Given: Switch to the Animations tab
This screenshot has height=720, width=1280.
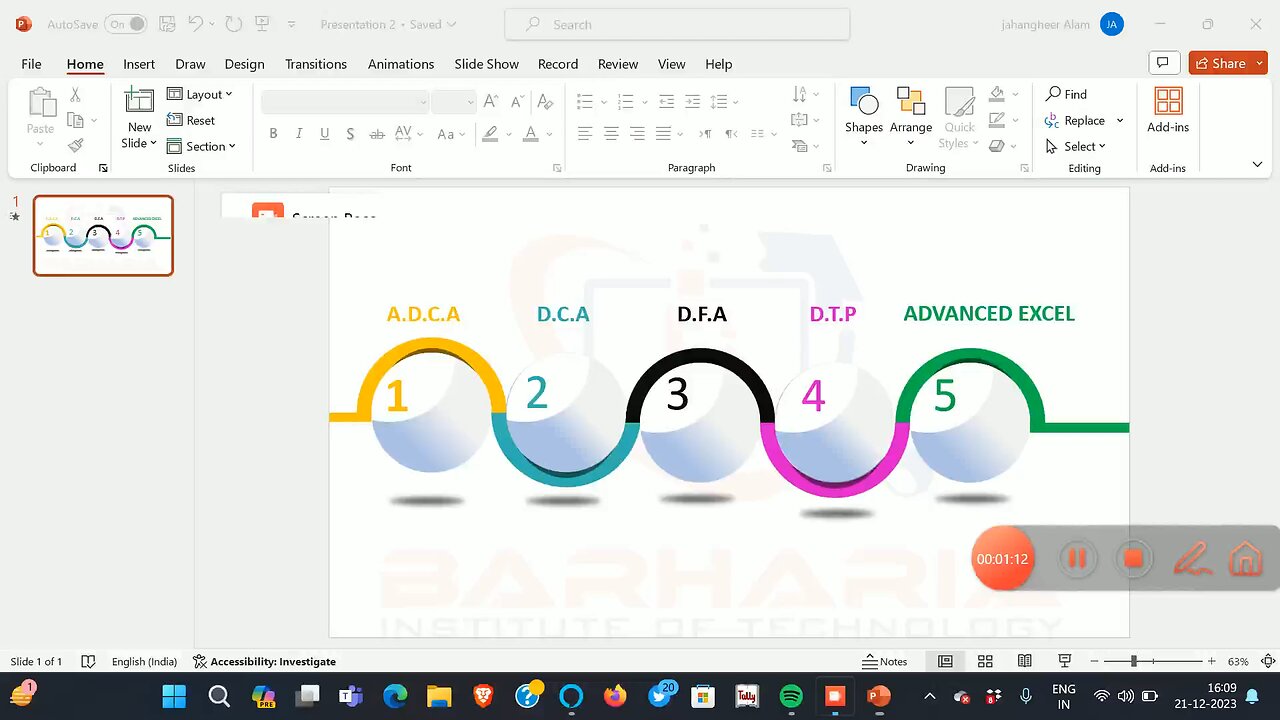Looking at the screenshot, I should pyautogui.click(x=401, y=64).
